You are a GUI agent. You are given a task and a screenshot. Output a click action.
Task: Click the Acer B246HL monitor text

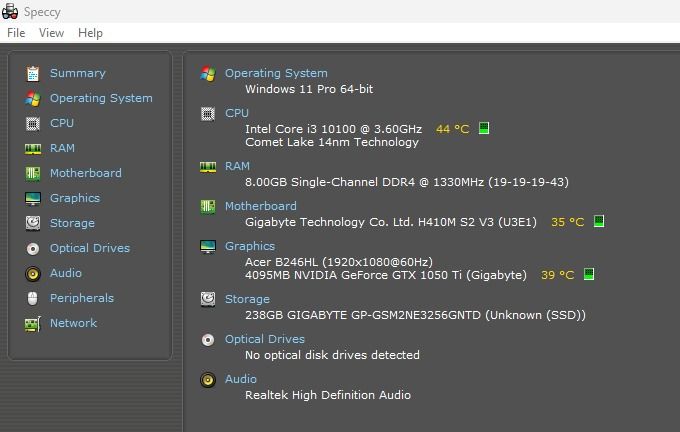coord(339,262)
